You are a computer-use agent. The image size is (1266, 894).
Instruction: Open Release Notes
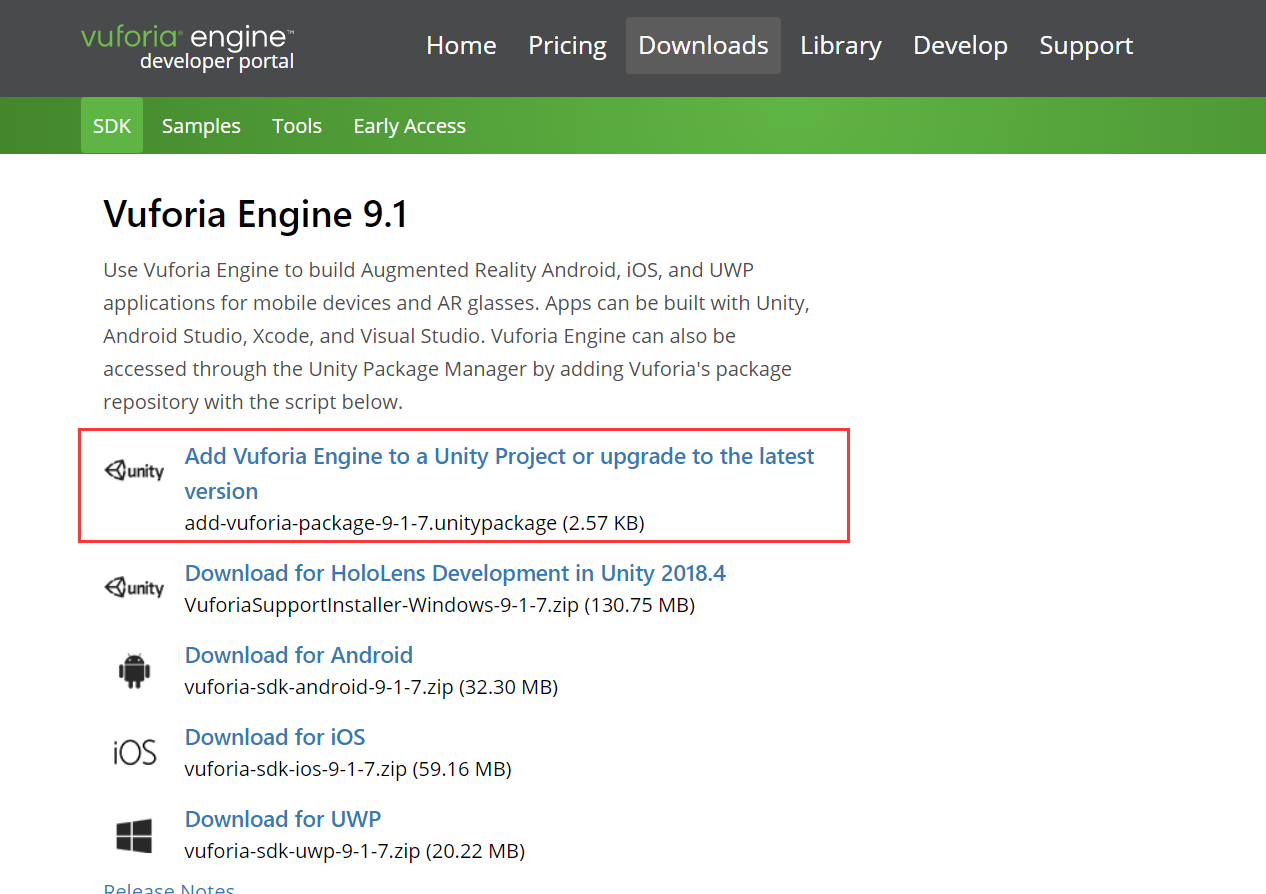point(169,887)
